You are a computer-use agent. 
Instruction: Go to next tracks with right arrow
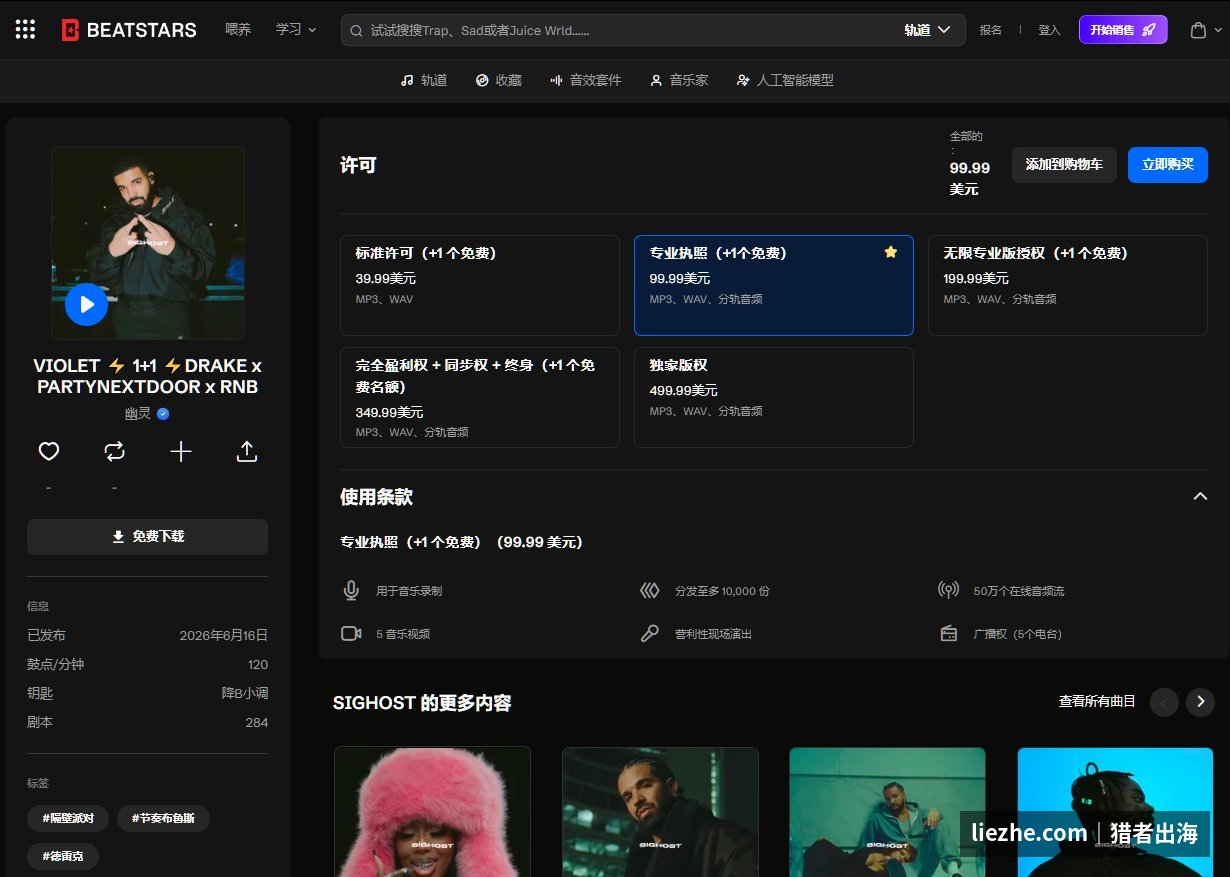tap(1200, 702)
